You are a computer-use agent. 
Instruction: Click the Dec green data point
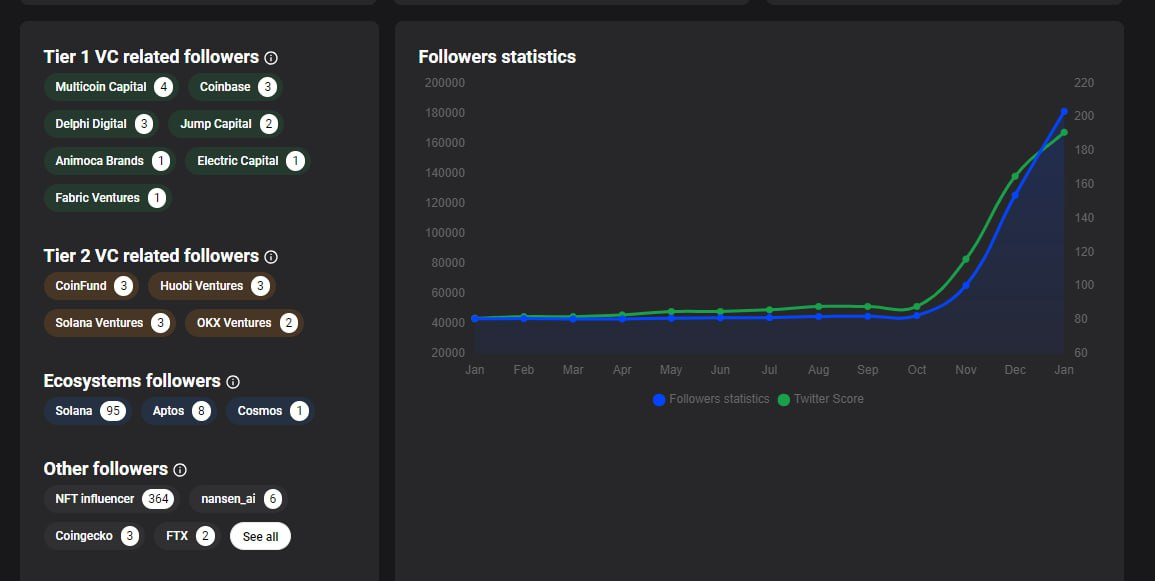click(1015, 176)
